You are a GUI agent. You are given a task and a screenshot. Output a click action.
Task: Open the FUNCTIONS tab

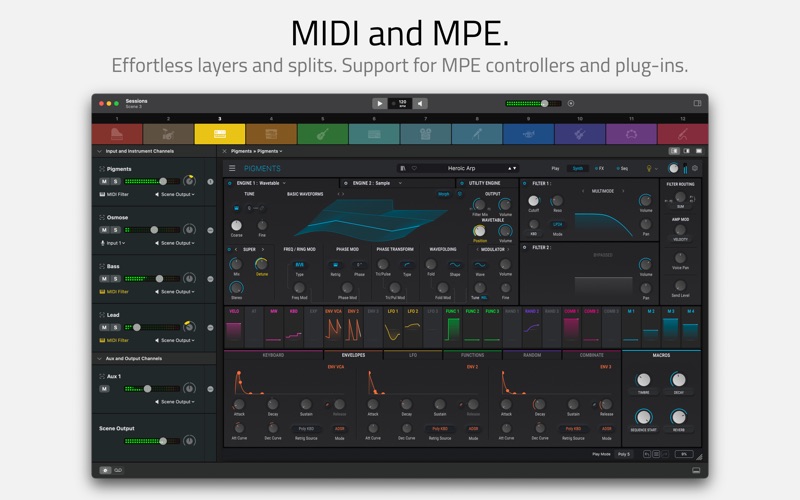[472, 355]
